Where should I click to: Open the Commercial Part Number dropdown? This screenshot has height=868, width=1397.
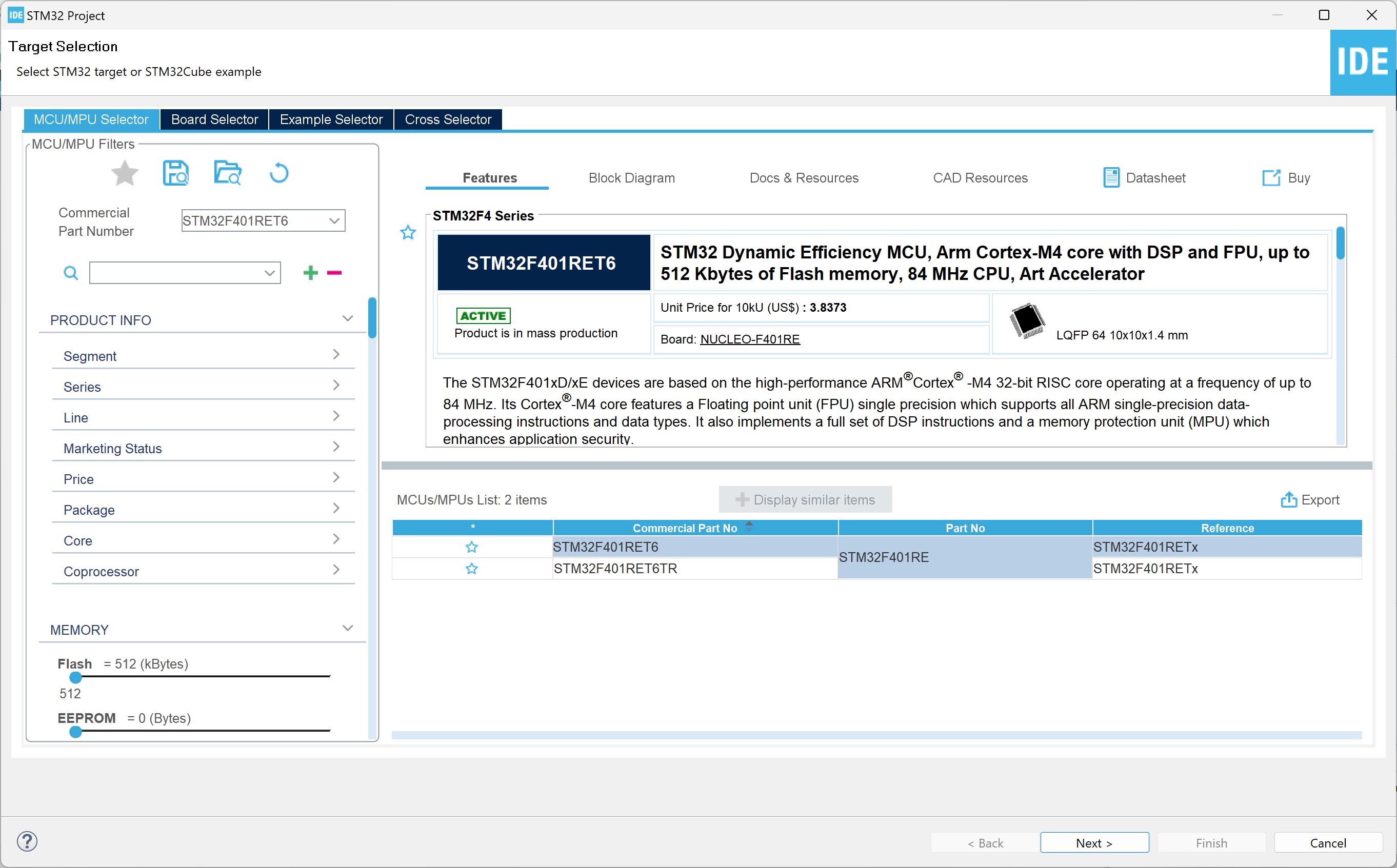[333, 221]
